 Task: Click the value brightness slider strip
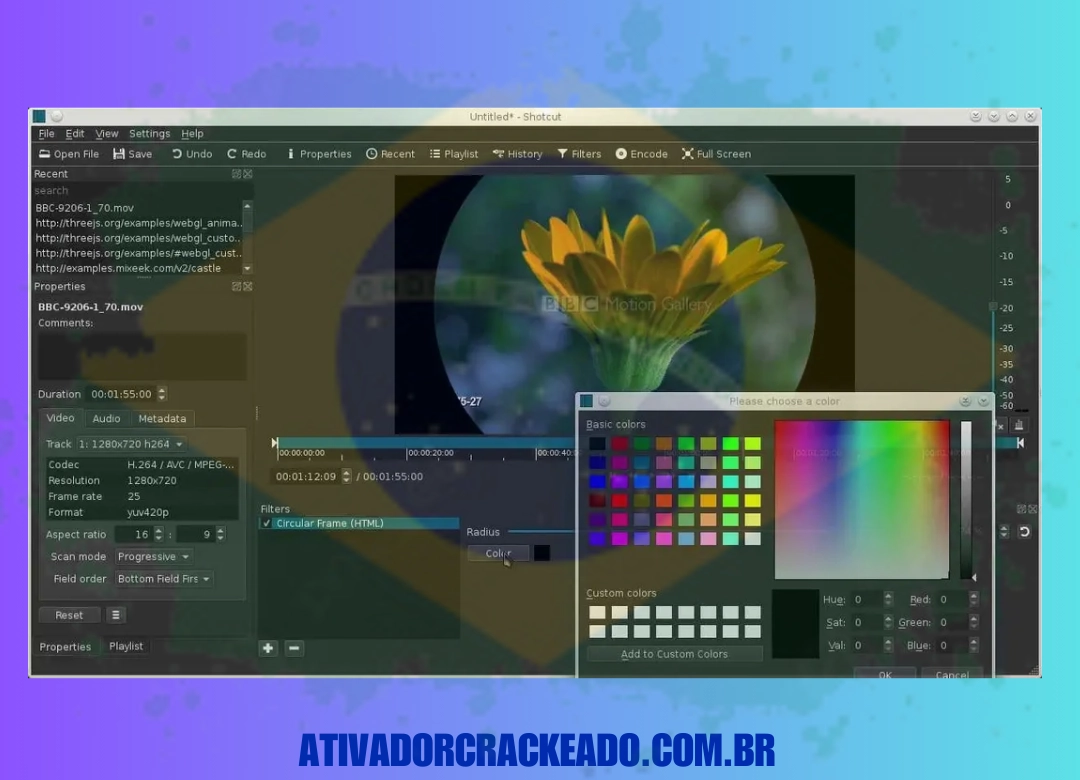[x=966, y=500]
